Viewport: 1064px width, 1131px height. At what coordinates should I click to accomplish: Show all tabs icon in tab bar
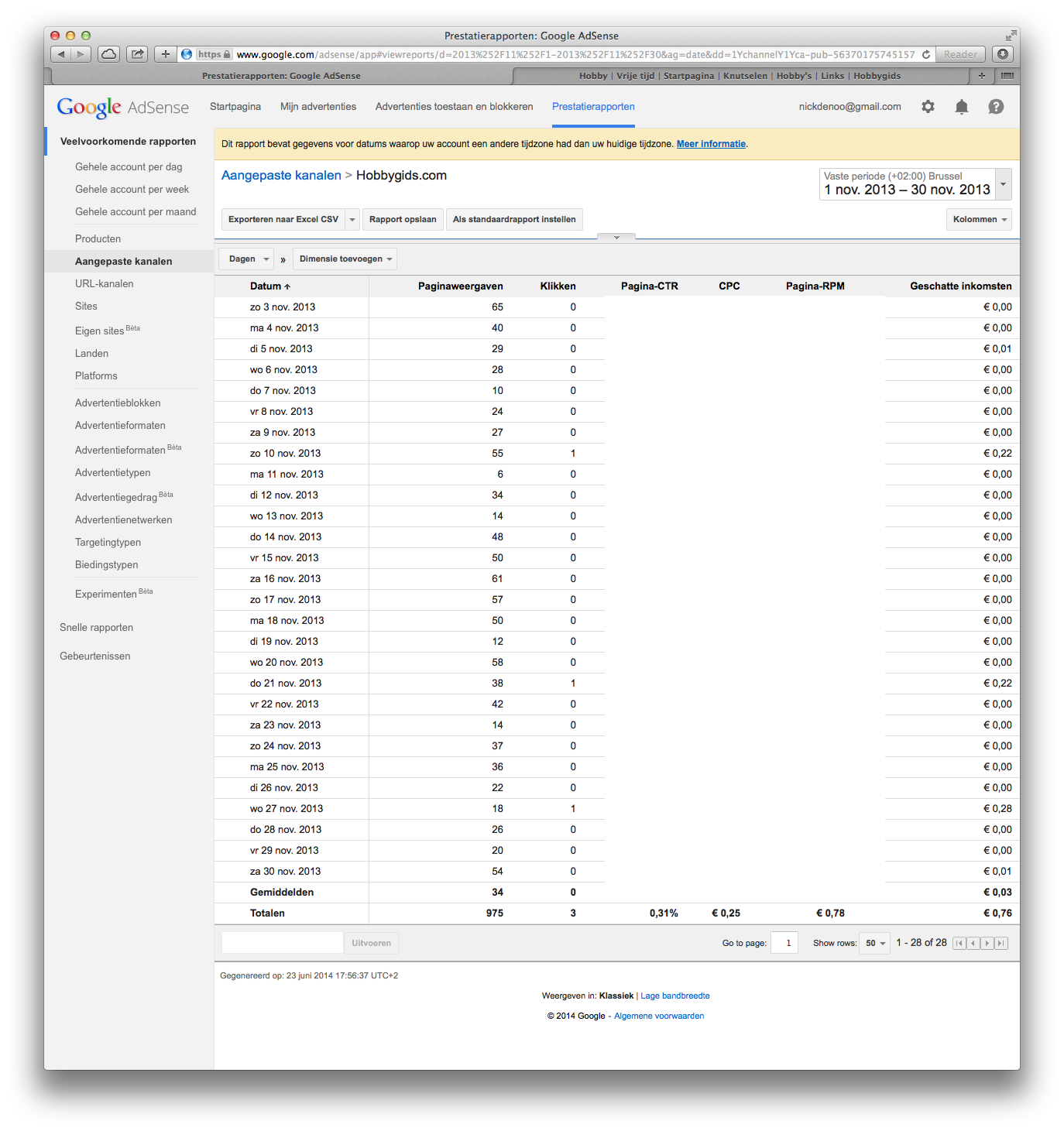(1007, 76)
